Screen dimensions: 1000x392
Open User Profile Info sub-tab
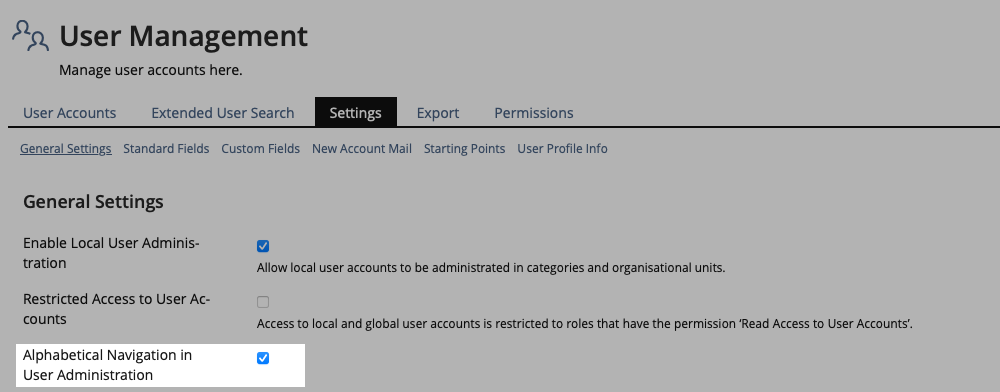click(562, 149)
